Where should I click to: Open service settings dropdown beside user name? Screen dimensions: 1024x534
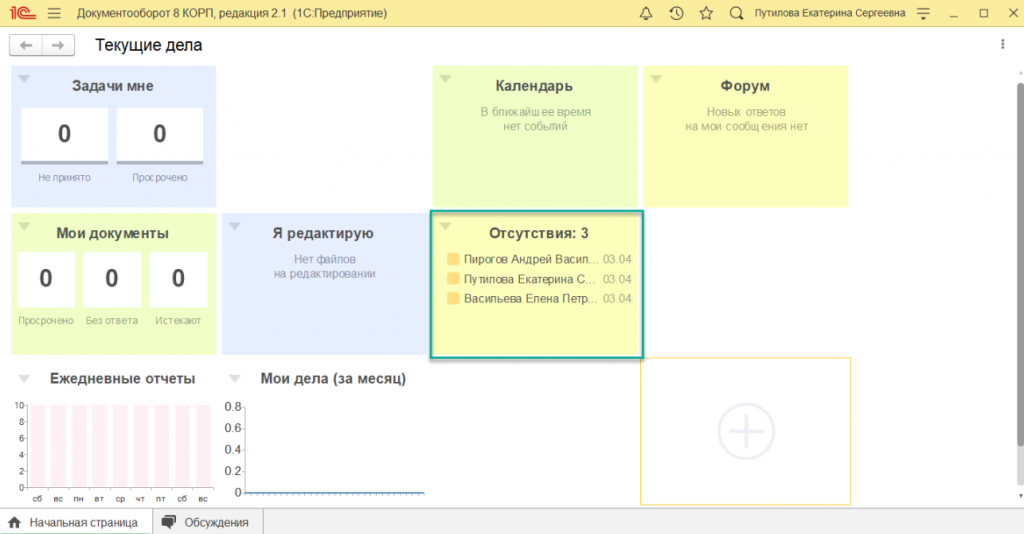[x=923, y=13]
